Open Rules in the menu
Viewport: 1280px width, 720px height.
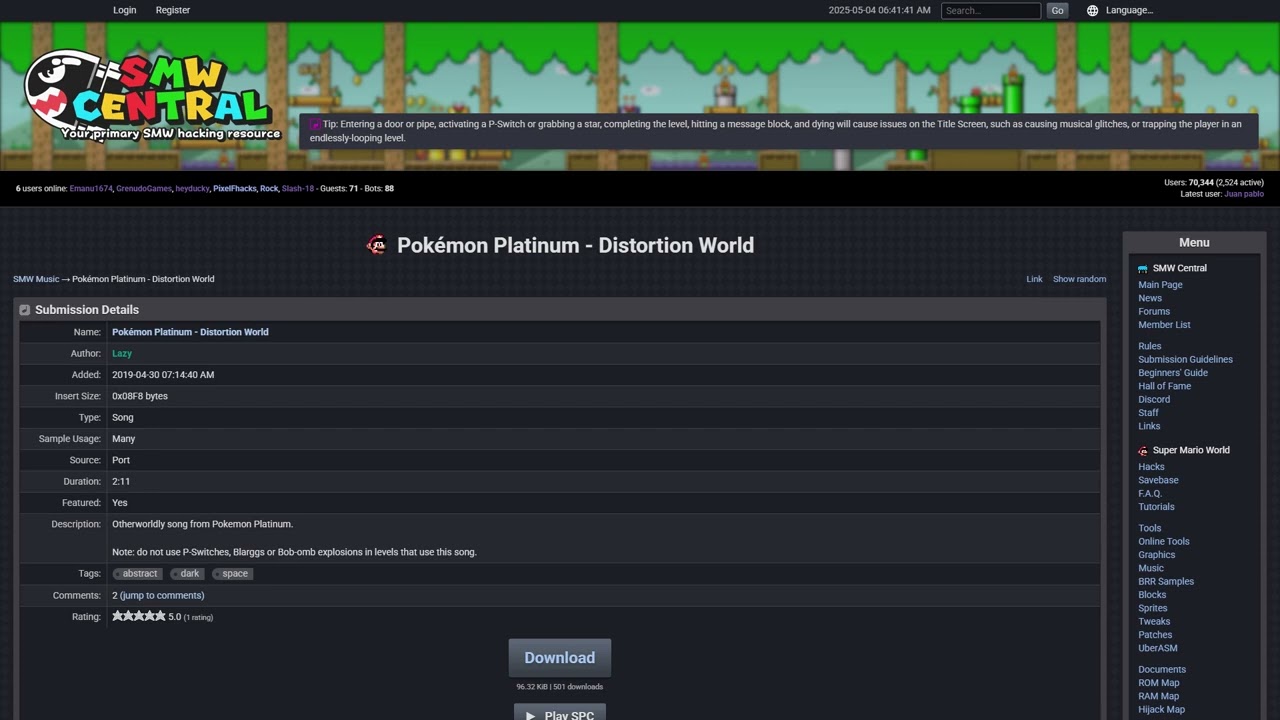pos(1150,346)
